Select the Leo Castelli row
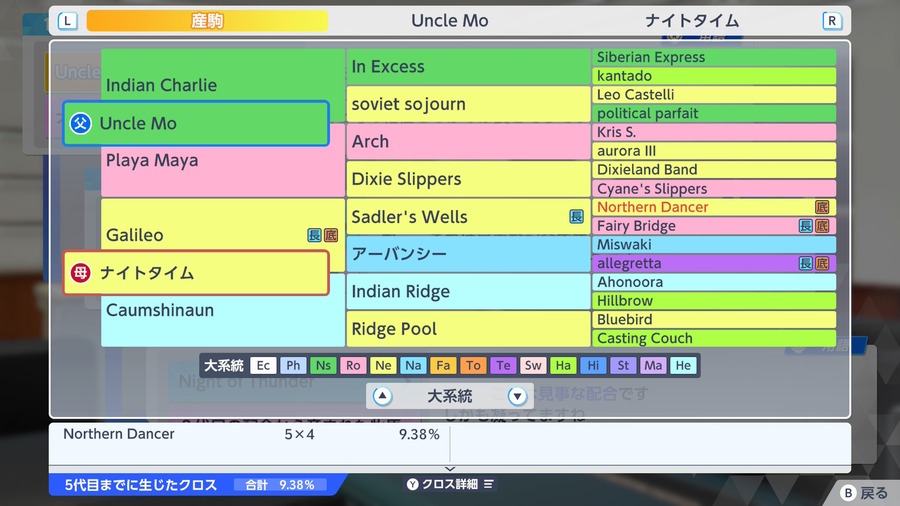The height and width of the screenshot is (506, 900). [714, 95]
